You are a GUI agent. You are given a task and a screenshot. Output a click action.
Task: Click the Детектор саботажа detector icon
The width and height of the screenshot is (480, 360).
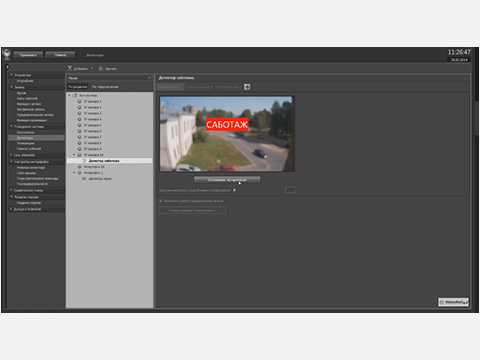[x=84, y=161]
